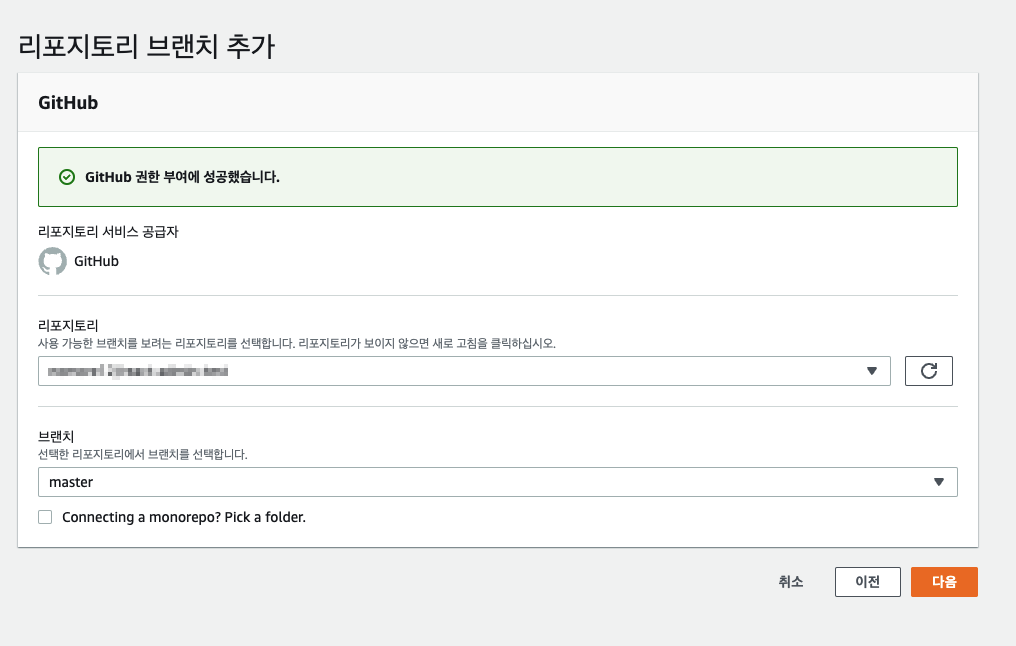
Task: Click the GitHub panel header text
Action: click(68, 102)
